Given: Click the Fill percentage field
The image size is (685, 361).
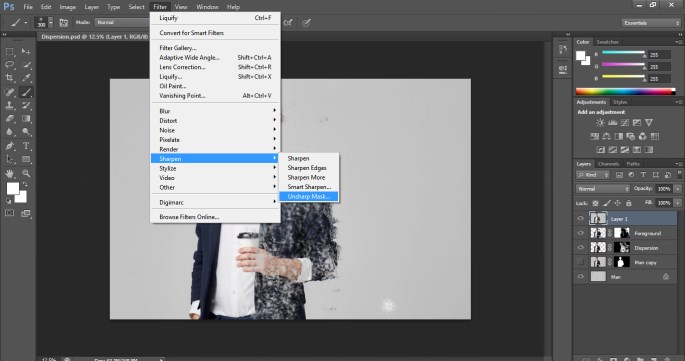Looking at the screenshot, I should point(664,203).
